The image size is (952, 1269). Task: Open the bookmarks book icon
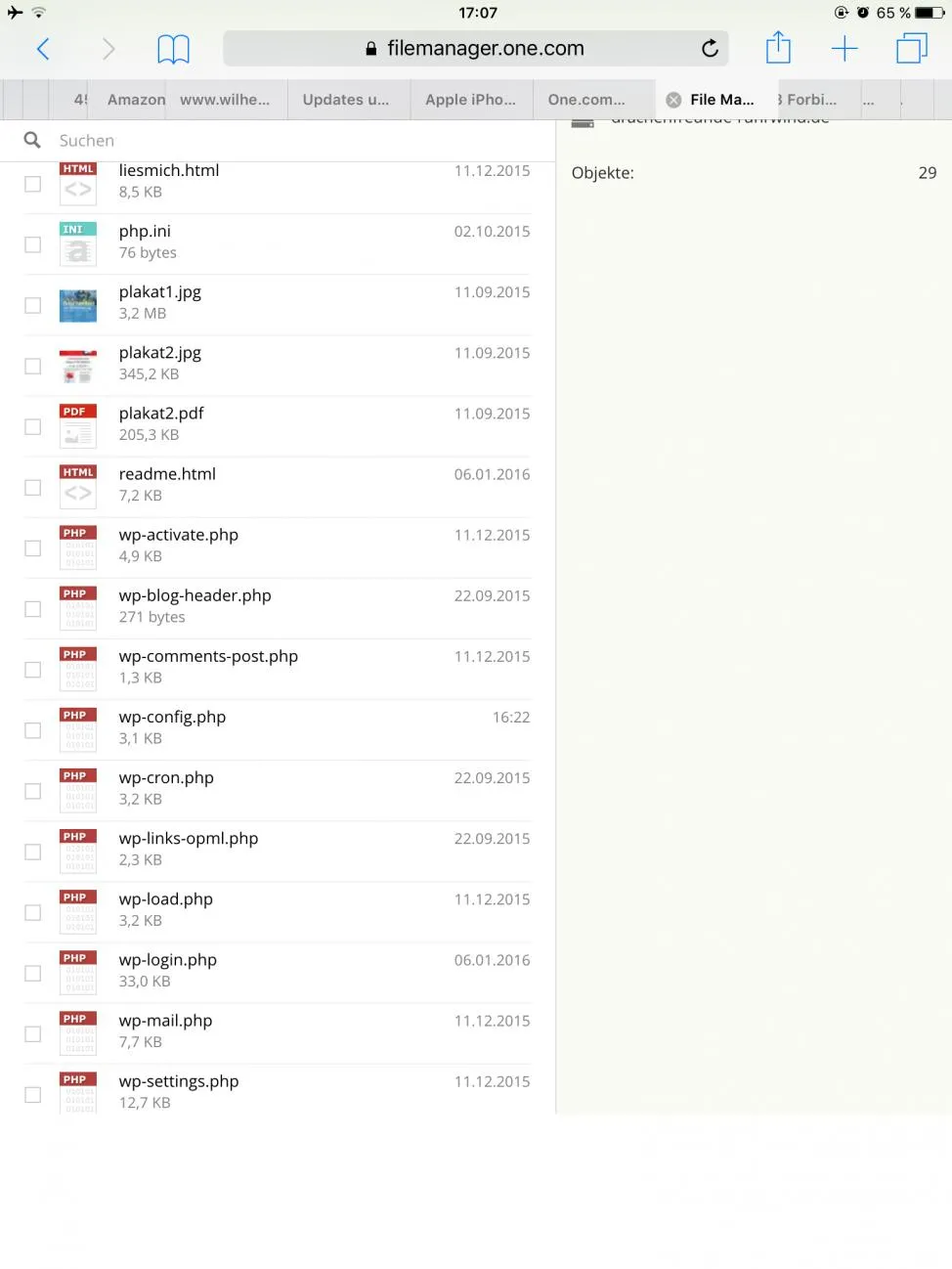(x=173, y=49)
